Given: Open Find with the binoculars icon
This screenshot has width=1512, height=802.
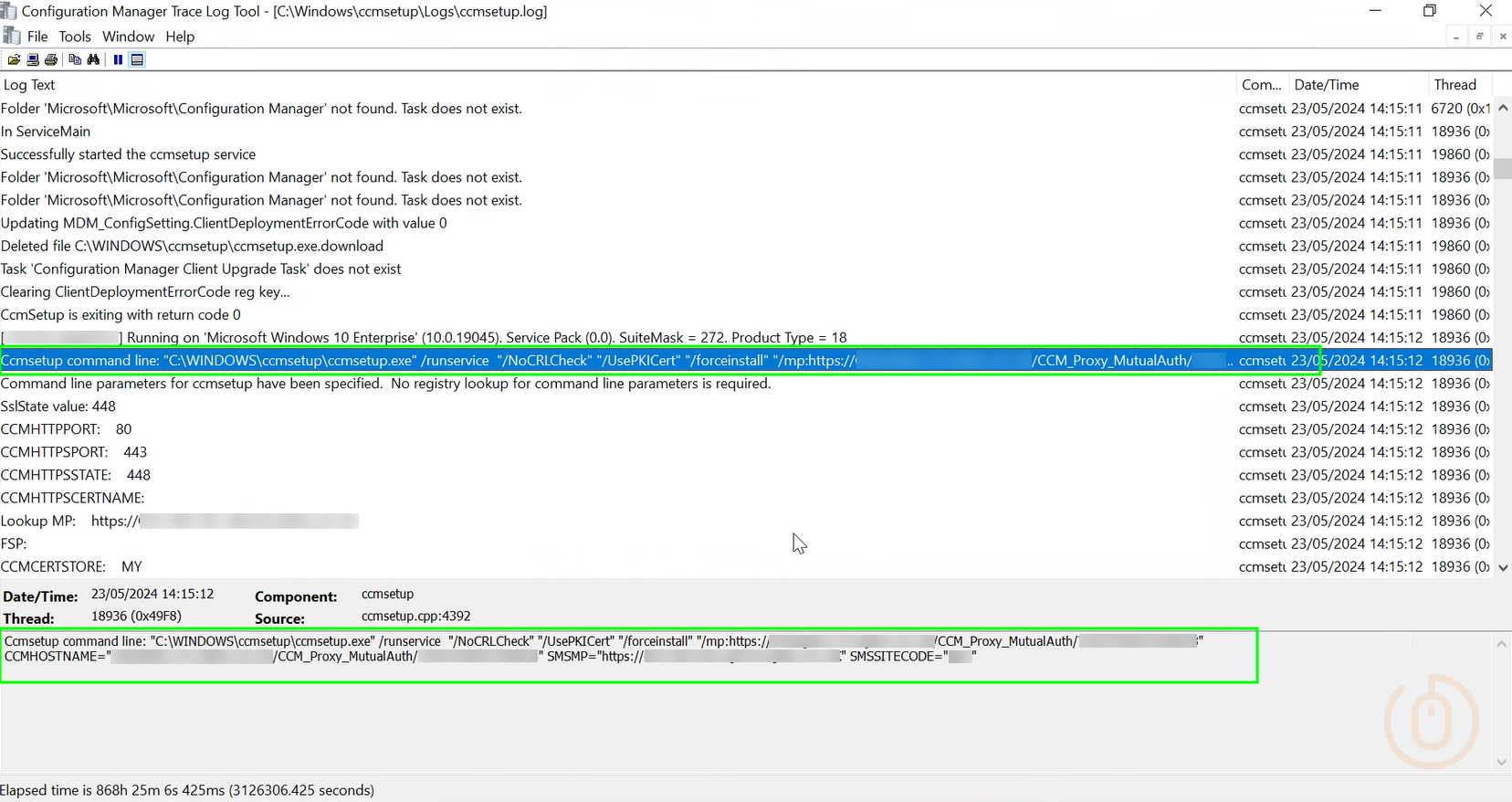Looking at the screenshot, I should point(93,59).
